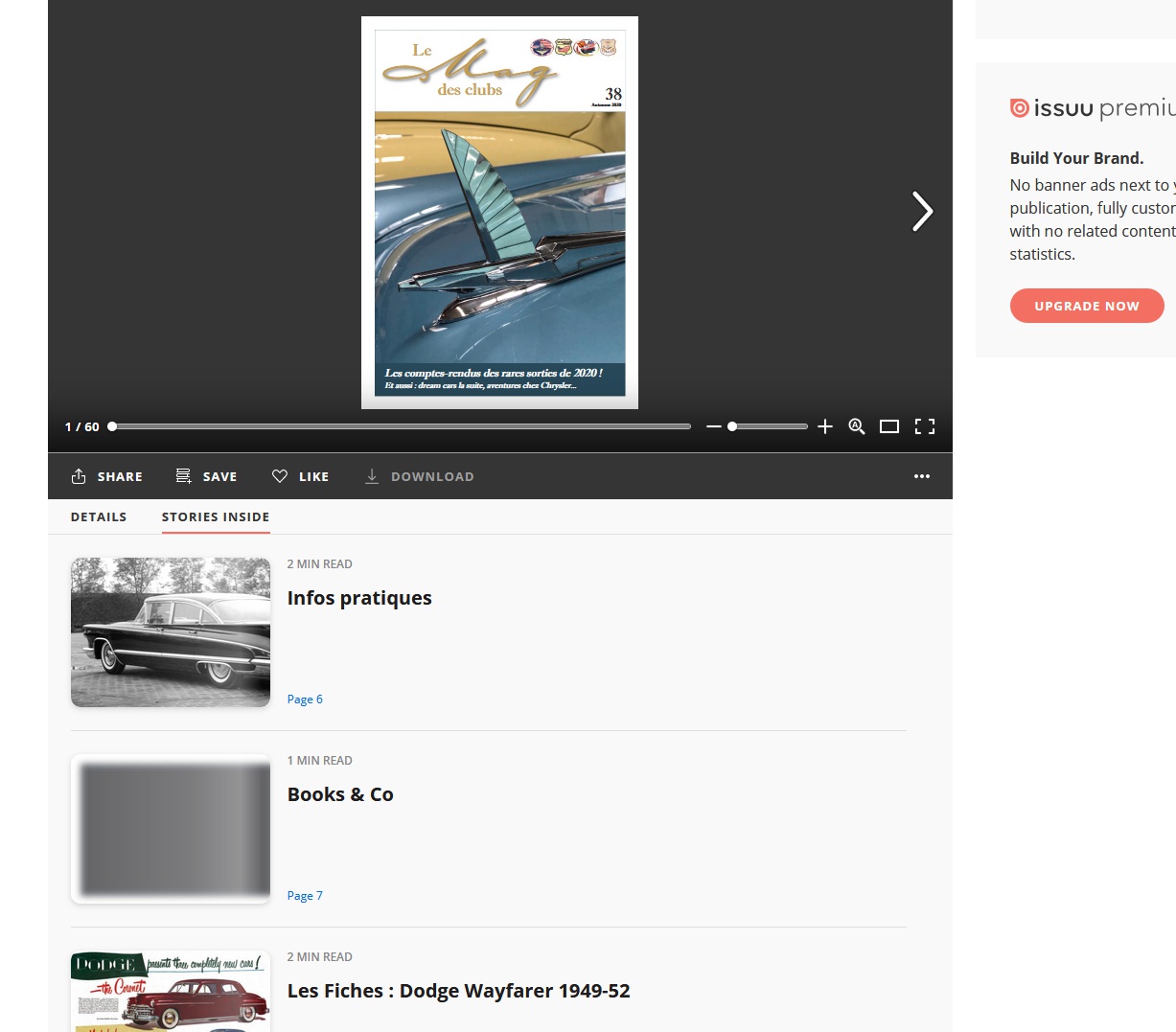Select the STORIES INSIDE tab

tap(215, 516)
